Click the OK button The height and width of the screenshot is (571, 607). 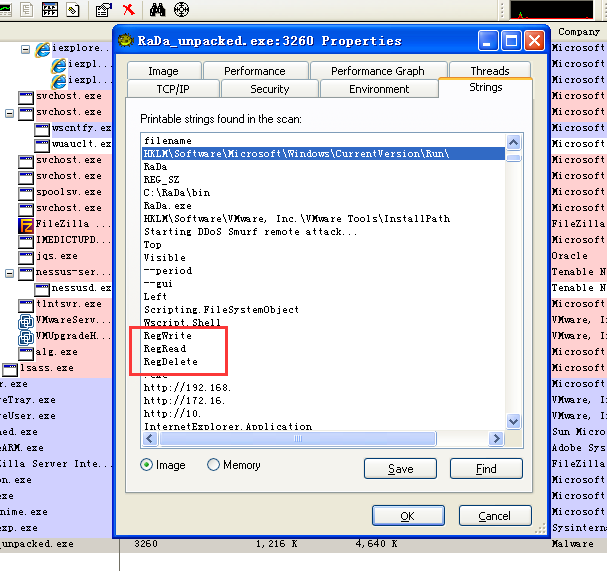click(408, 516)
